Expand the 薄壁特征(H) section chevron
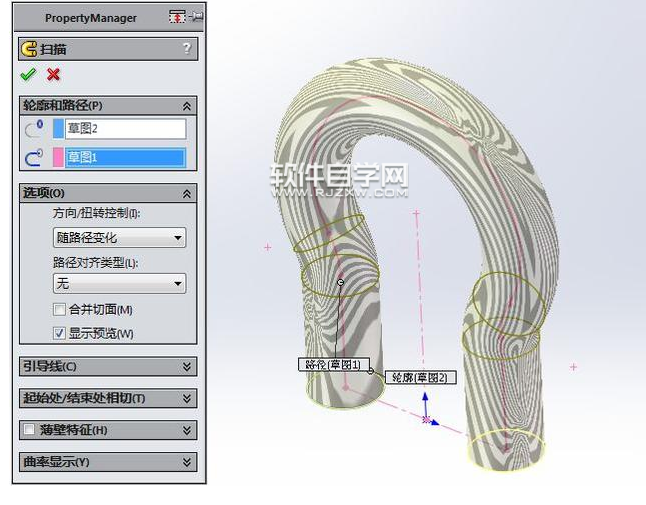Screen dimensions: 646x505 [187, 430]
